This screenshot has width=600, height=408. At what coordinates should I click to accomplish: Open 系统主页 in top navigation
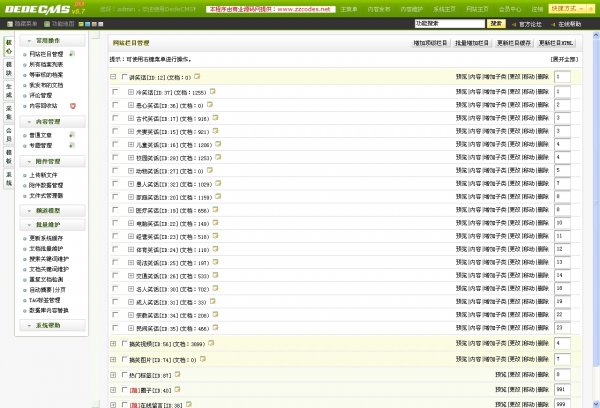(x=444, y=9)
